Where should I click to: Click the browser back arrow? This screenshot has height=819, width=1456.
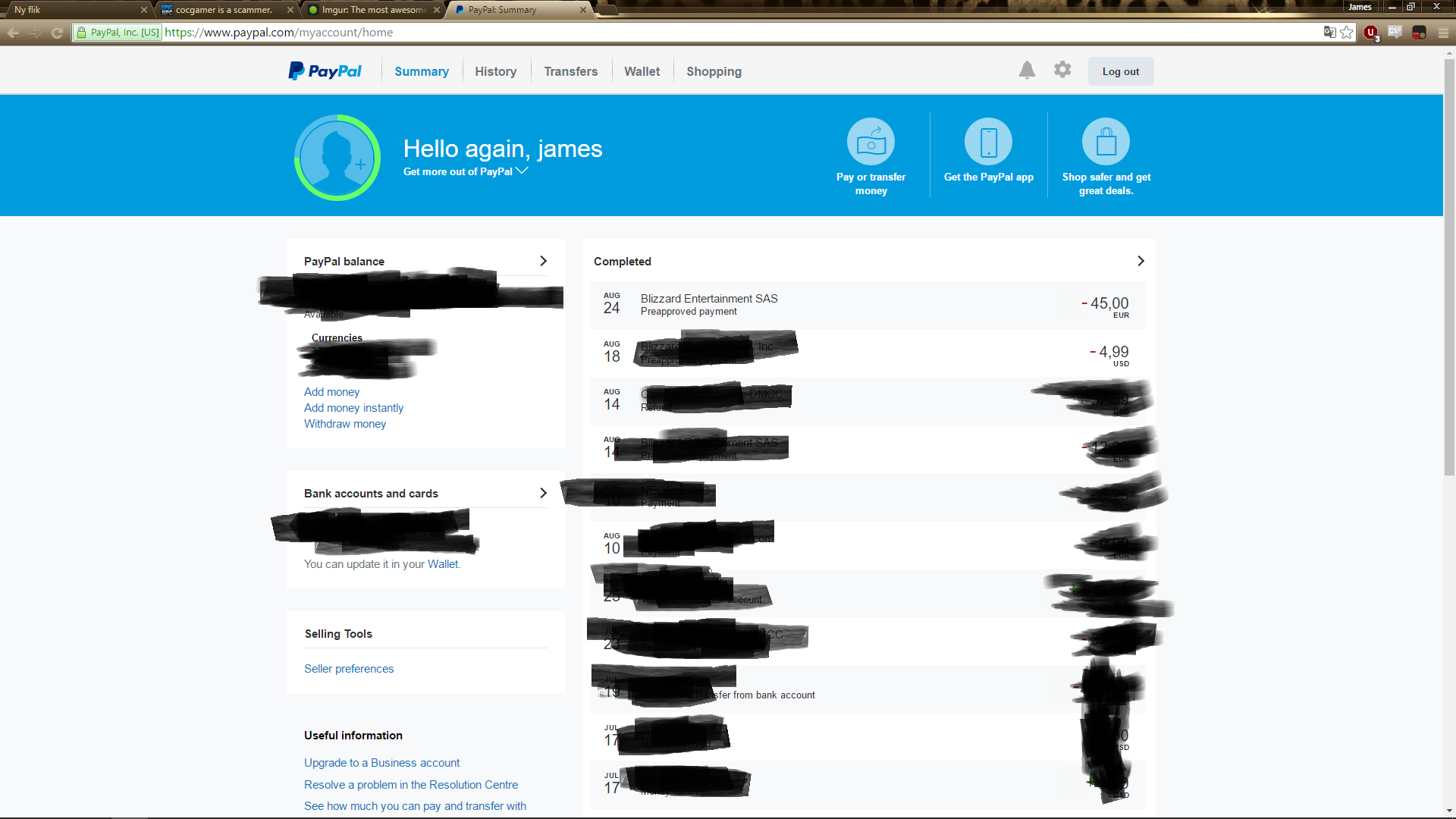(13, 33)
